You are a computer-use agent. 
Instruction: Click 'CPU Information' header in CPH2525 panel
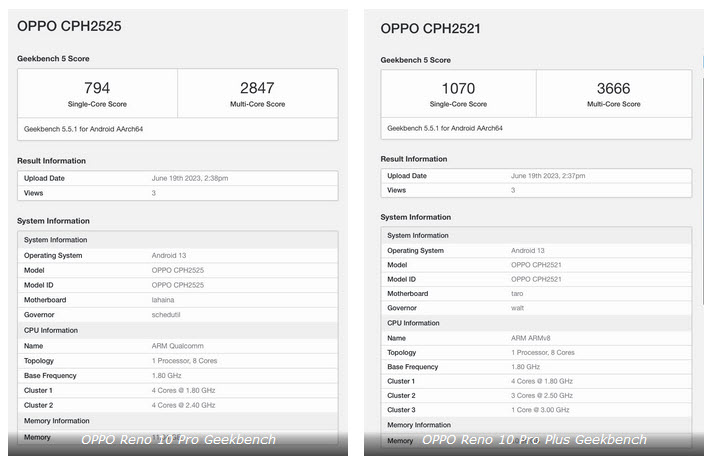tap(51, 331)
